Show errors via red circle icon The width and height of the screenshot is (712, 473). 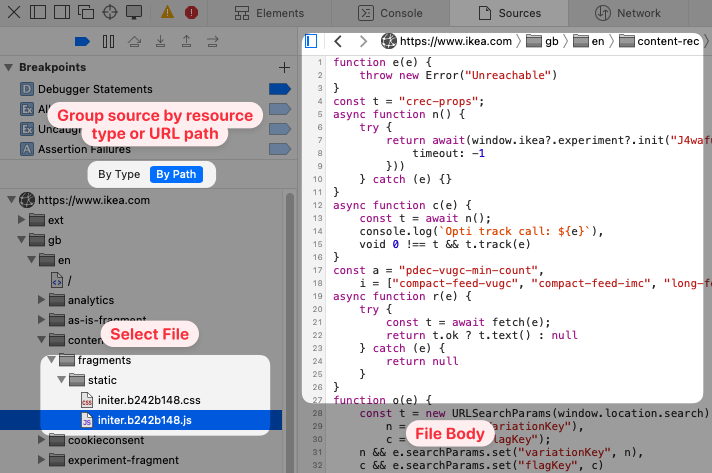191,12
